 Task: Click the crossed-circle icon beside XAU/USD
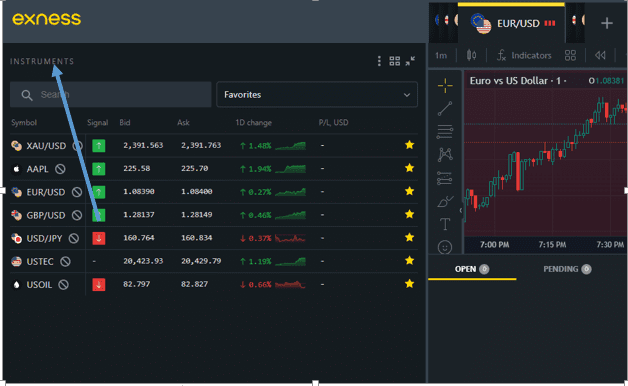pyautogui.click(x=77, y=146)
